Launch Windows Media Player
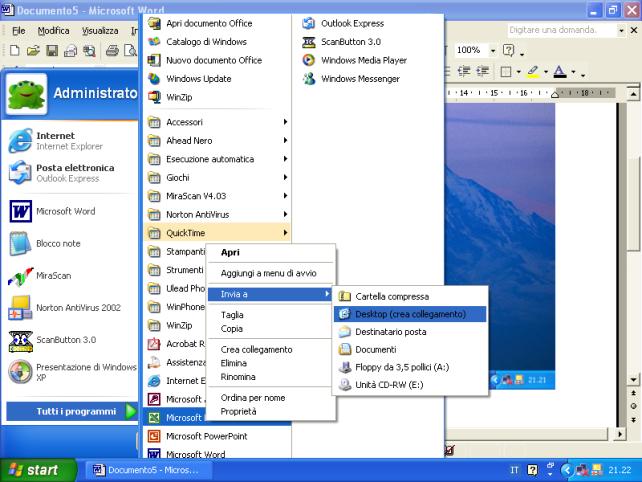 coord(368,60)
